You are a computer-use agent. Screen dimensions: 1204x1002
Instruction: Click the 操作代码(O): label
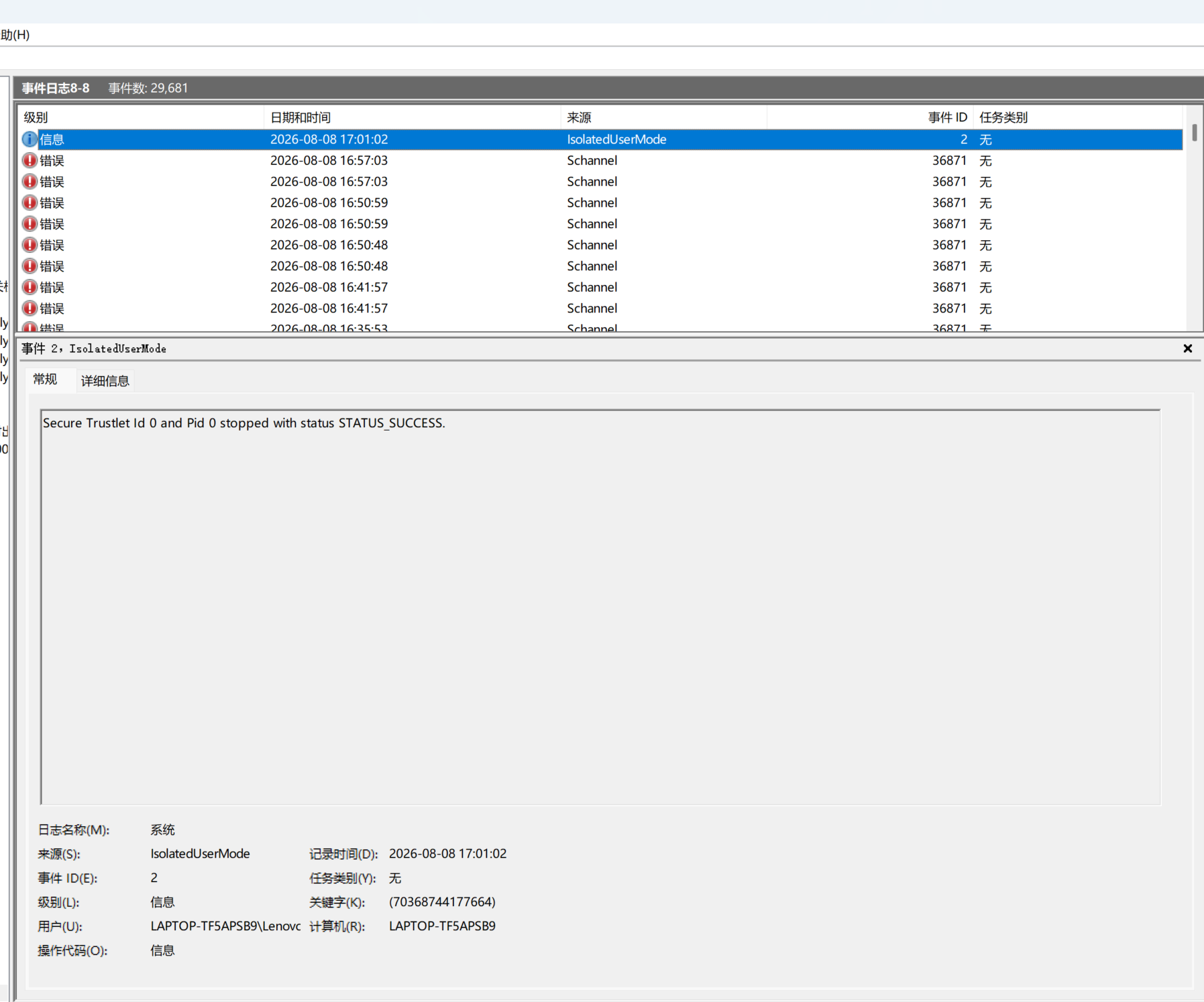pyautogui.click(x=72, y=950)
